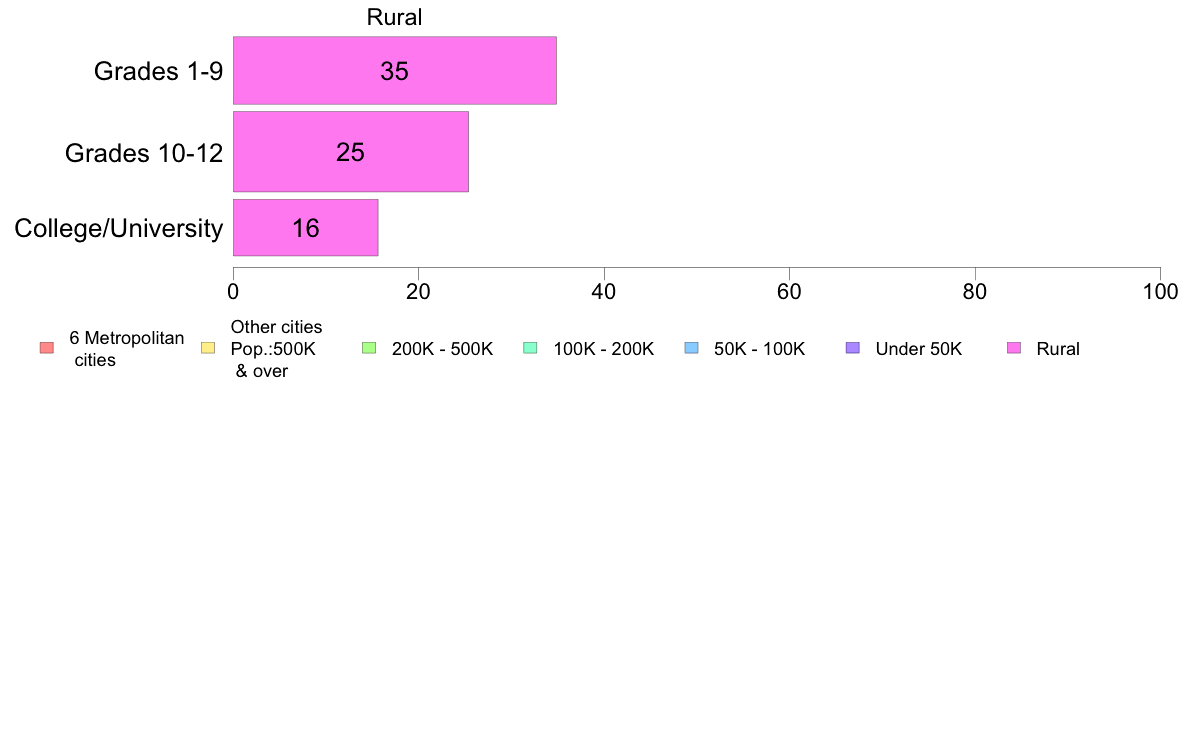
Task: Select the 100K - 200K legend text
Action: coord(603,349)
